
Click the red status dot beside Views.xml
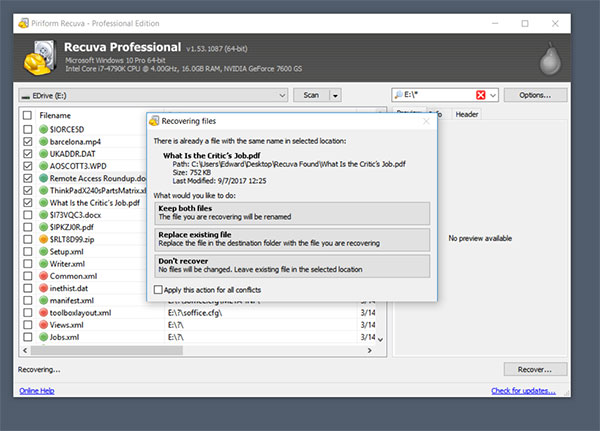click(x=42, y=325)
